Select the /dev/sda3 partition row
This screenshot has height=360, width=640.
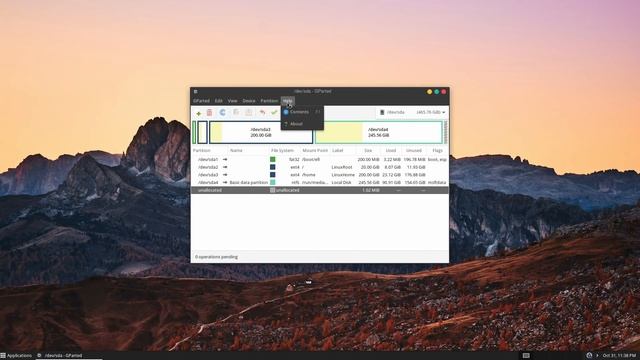click(x=320, y=175)
